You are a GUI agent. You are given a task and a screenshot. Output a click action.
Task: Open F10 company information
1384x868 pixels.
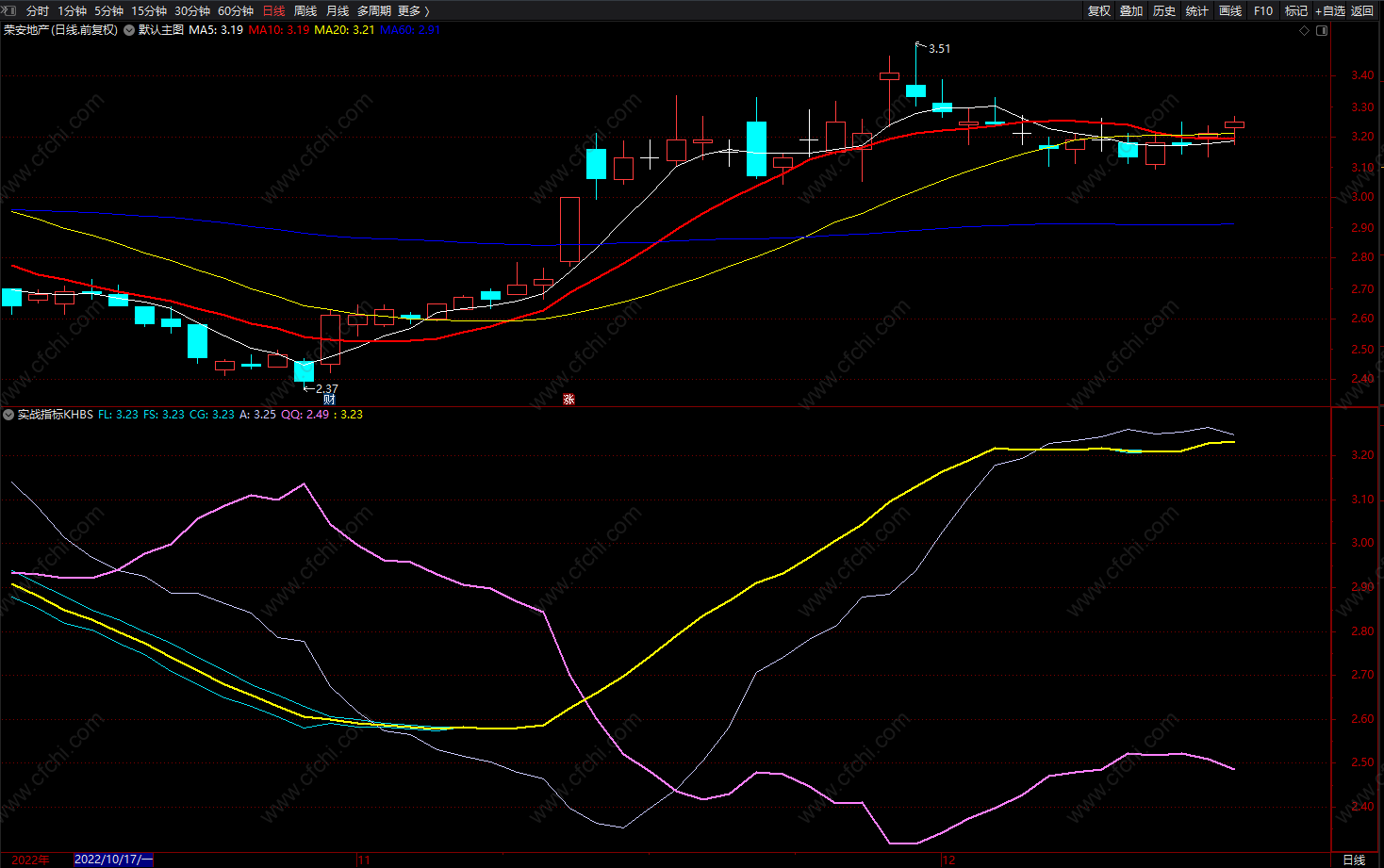coord(1263,11)
